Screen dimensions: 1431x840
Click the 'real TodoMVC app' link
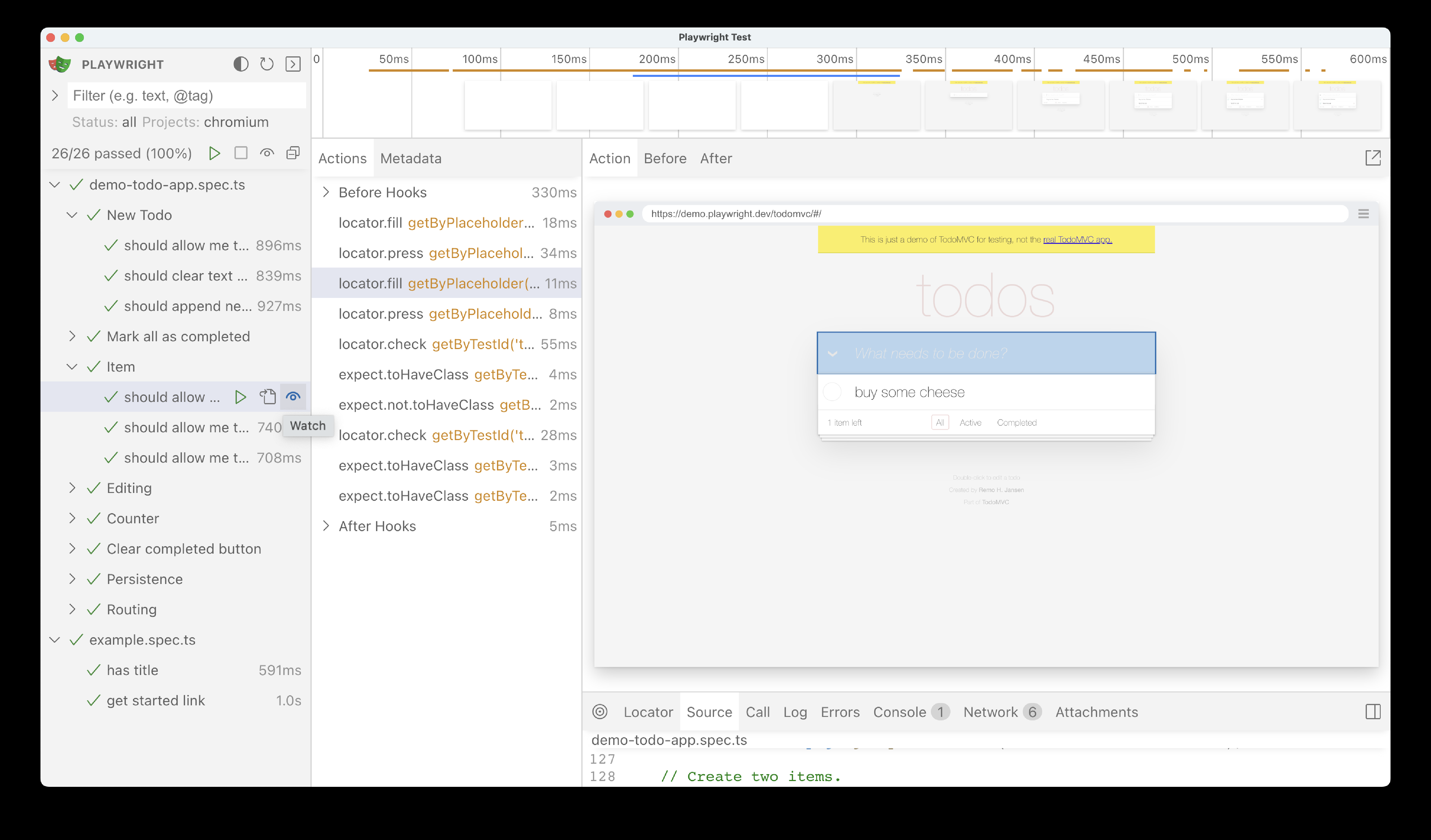point(1077,240)
